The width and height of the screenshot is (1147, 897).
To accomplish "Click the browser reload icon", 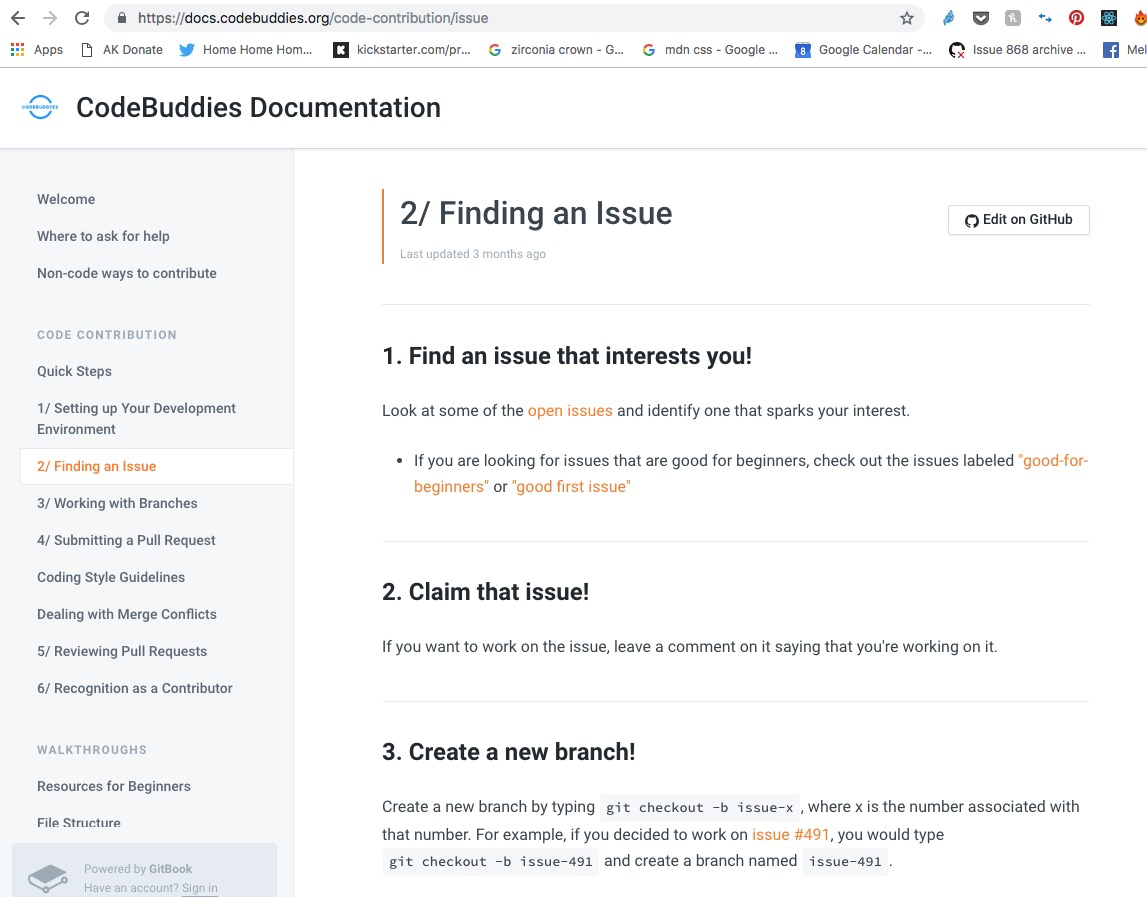I will pyautogui.click(x=82, y=18).
